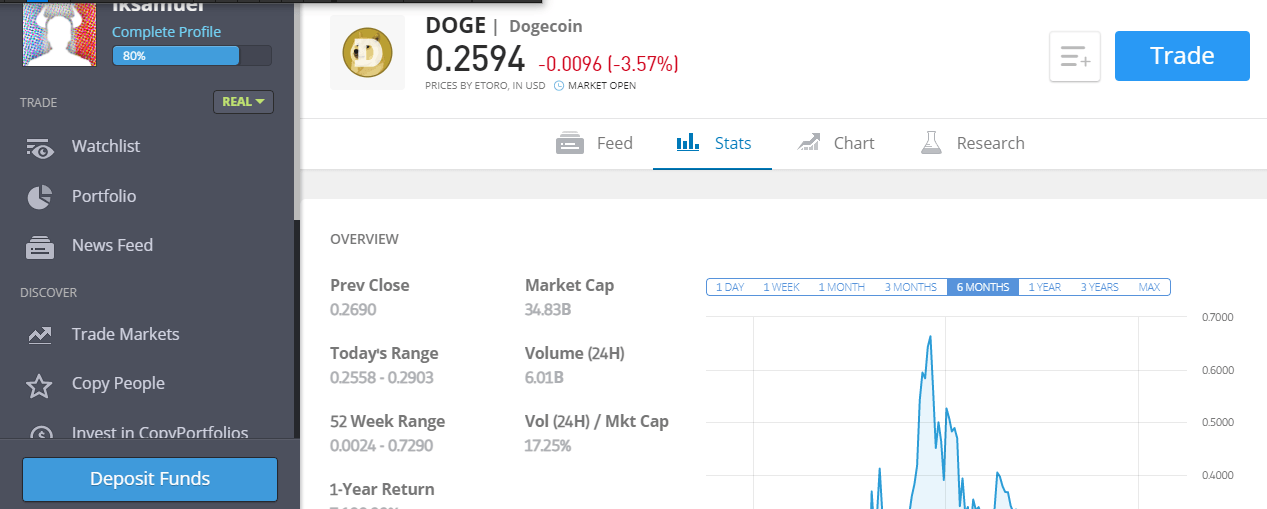The width and height of the screenshot is (1267, 509).
Task: Select the 6 MONTHS chart range
Action: click(983, 287)
